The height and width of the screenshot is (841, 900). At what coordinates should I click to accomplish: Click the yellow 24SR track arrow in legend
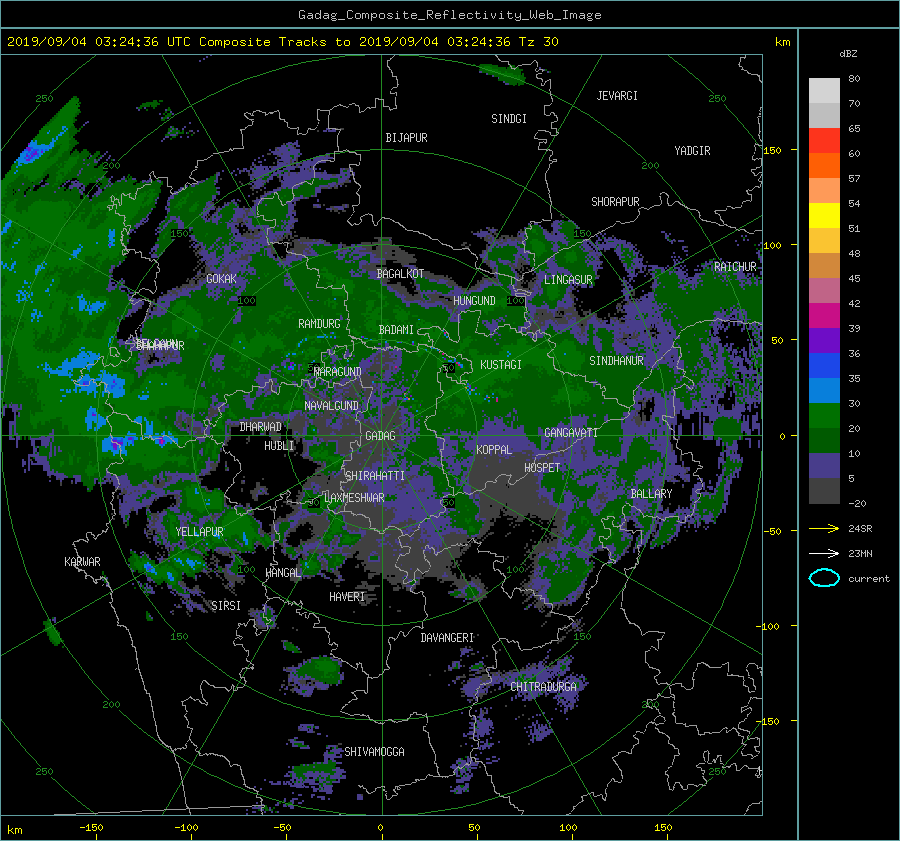click(x=824, y=529)
